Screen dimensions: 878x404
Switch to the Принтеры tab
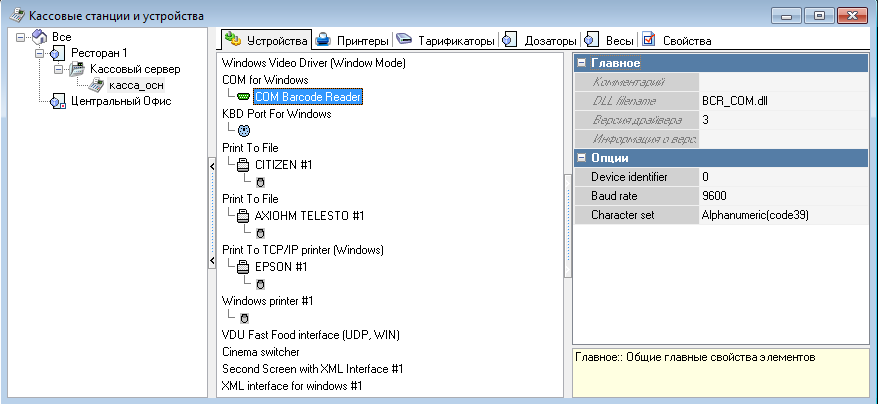click(353, 41)
